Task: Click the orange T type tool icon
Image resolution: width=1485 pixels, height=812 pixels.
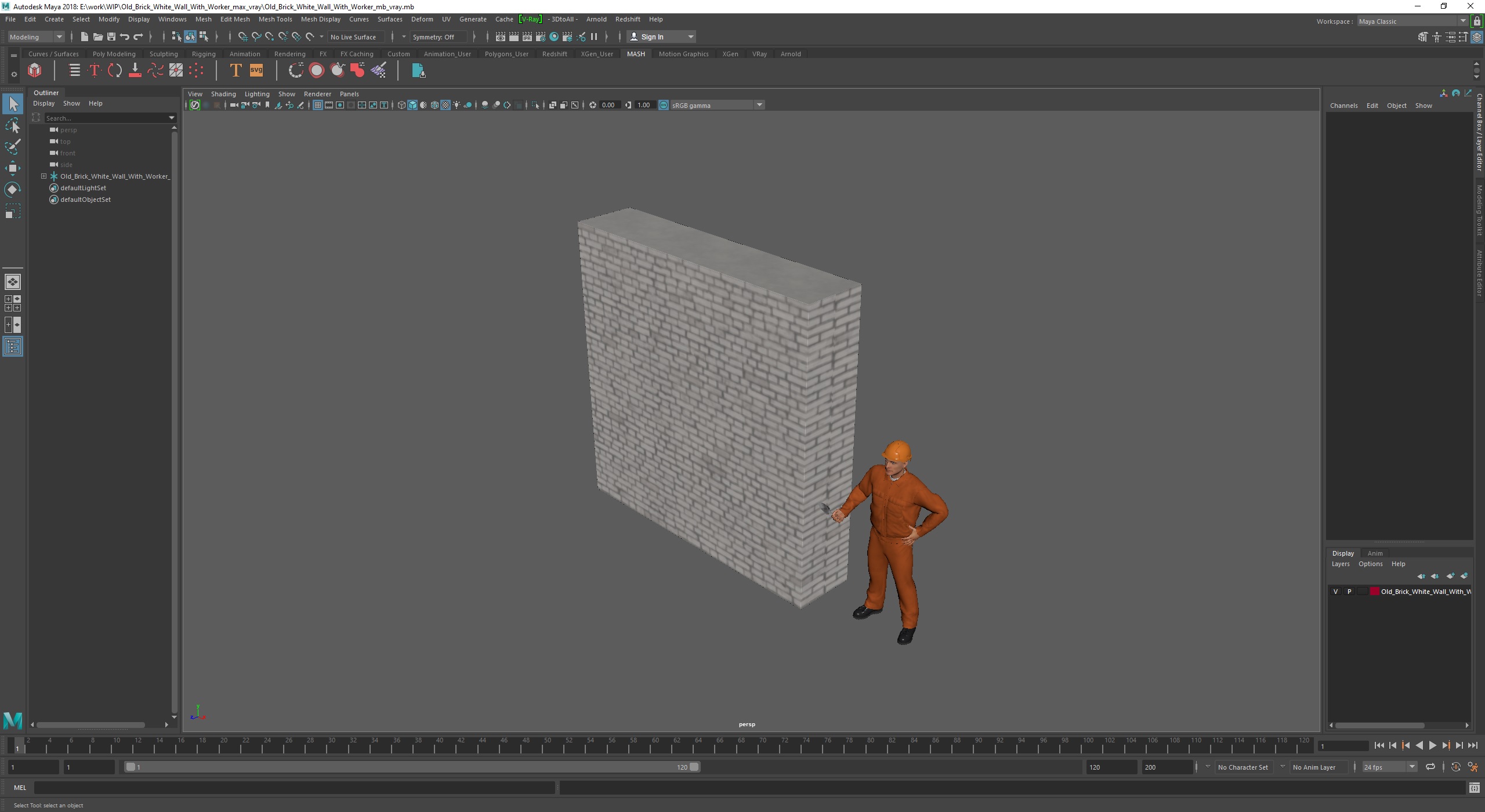Action: 235,71
